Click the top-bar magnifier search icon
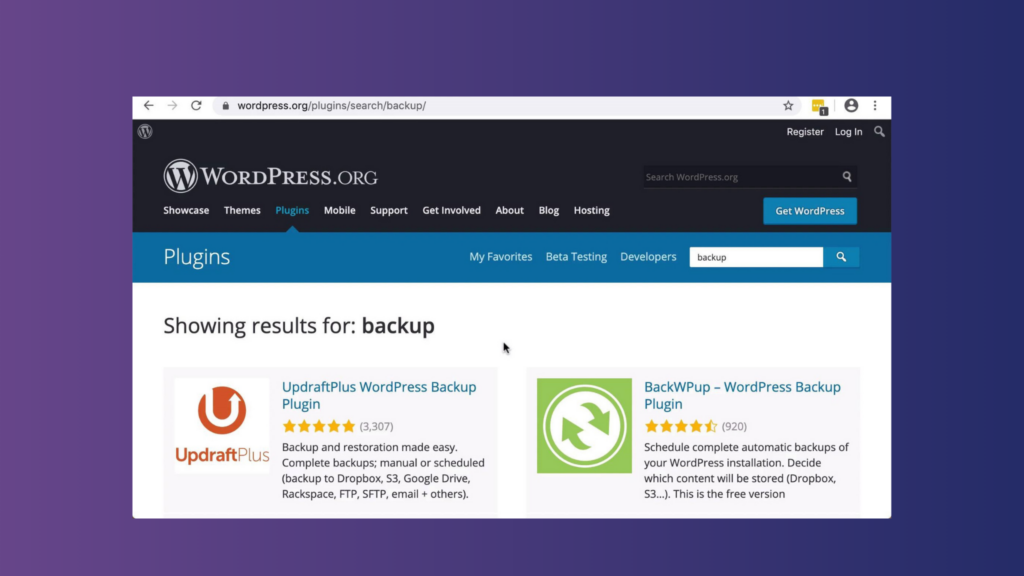The width and height of the screenshot is (1024, 576). [879, 131]
